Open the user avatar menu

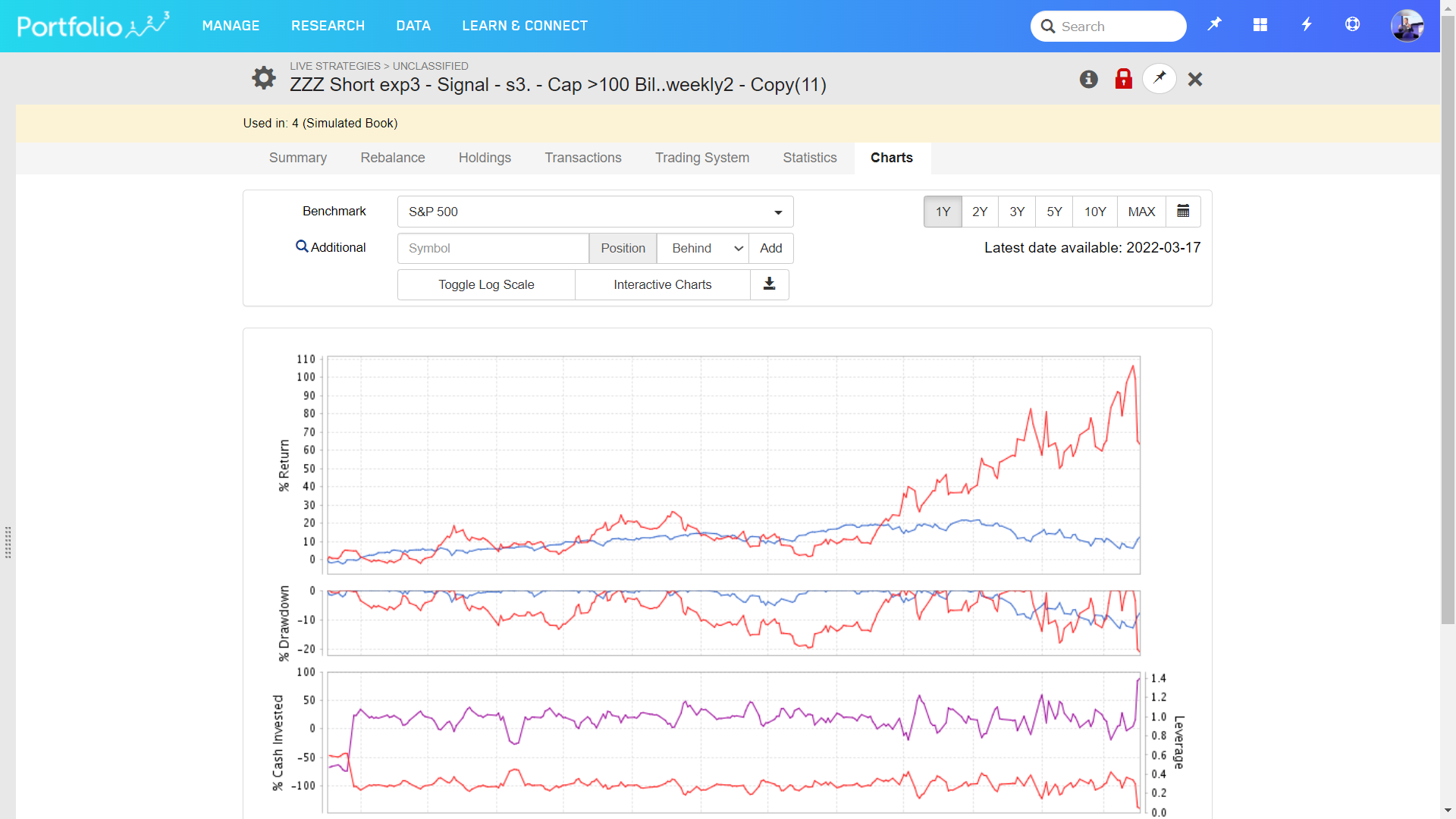point(1407,26)
